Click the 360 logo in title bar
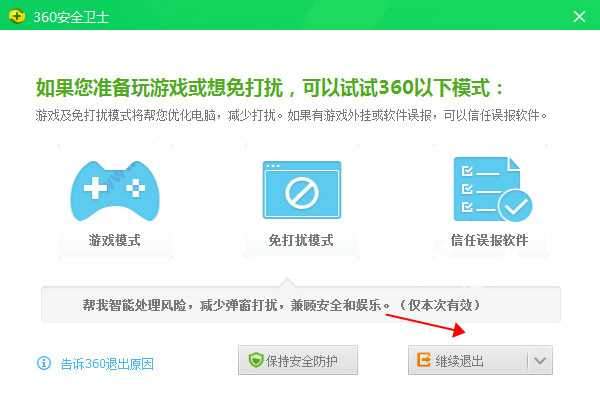Viewport: 600px width, 400px height. [x=15, y=15]
